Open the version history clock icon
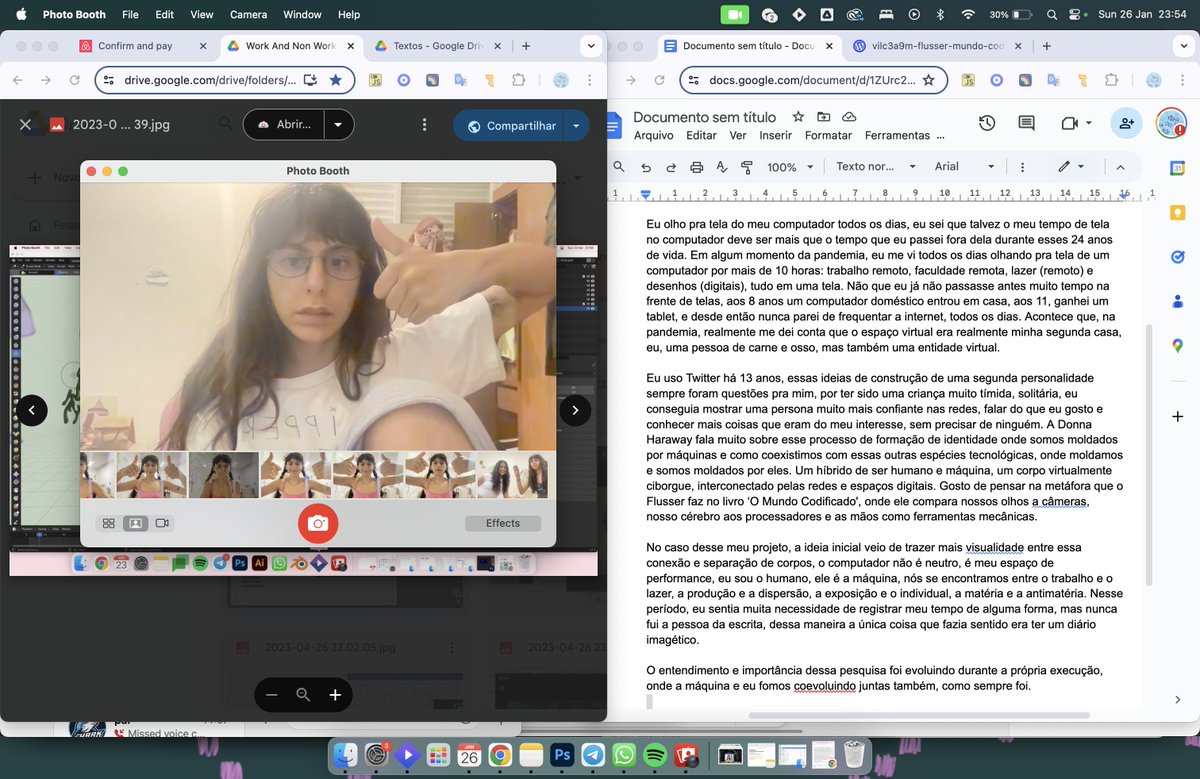Screen dimensions: 1200x779 (987, 123)
